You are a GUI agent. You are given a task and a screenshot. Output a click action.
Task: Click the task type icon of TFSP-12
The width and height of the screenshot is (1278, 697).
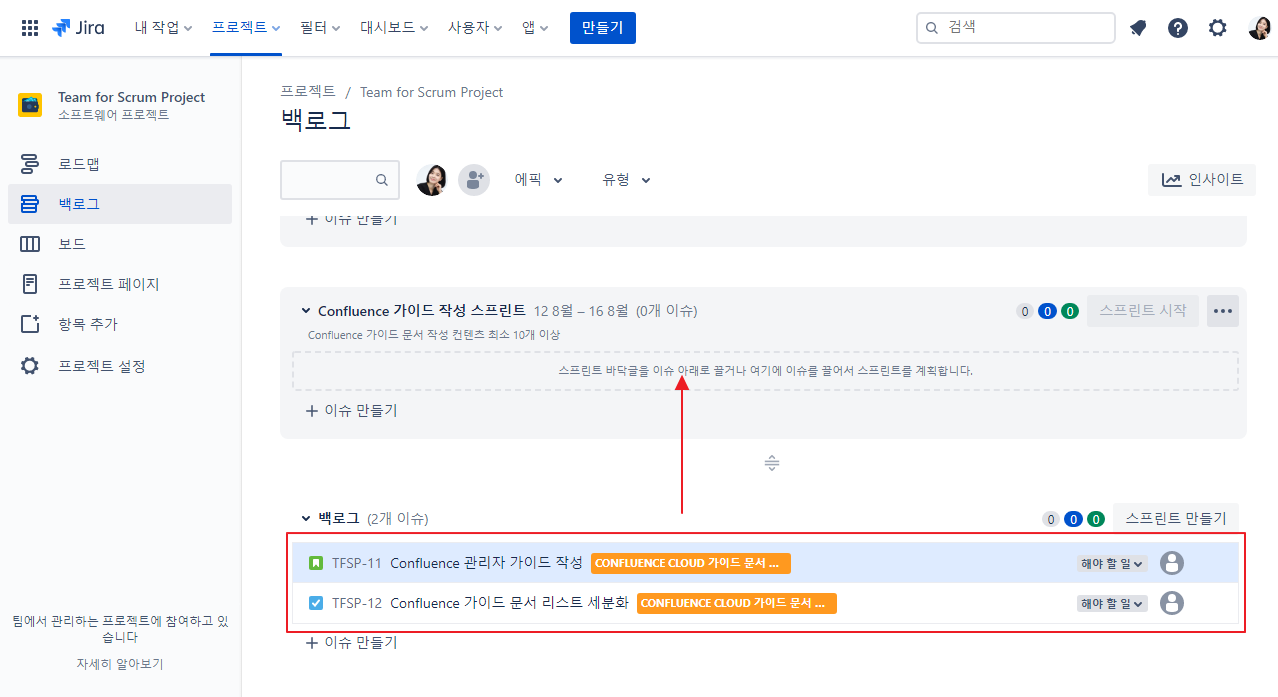(x=316, y=603)
